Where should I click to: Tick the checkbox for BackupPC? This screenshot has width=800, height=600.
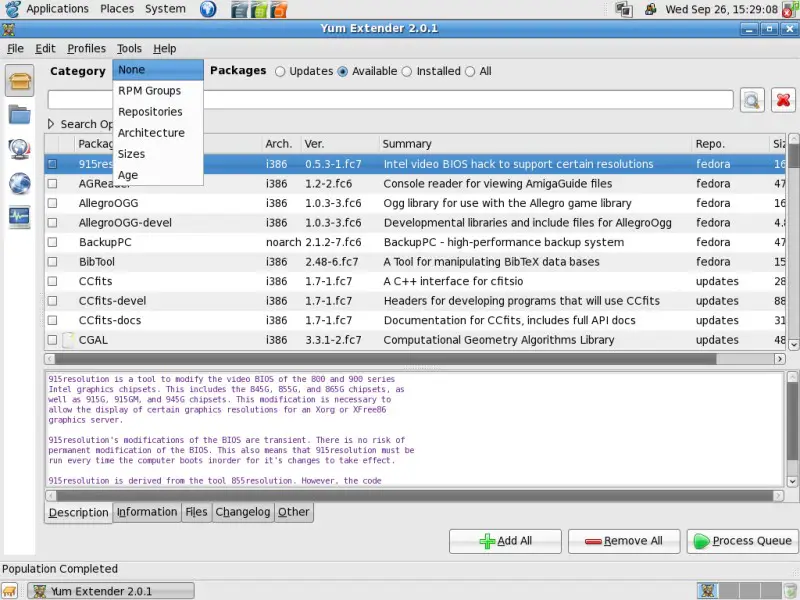tap(53, 242)
